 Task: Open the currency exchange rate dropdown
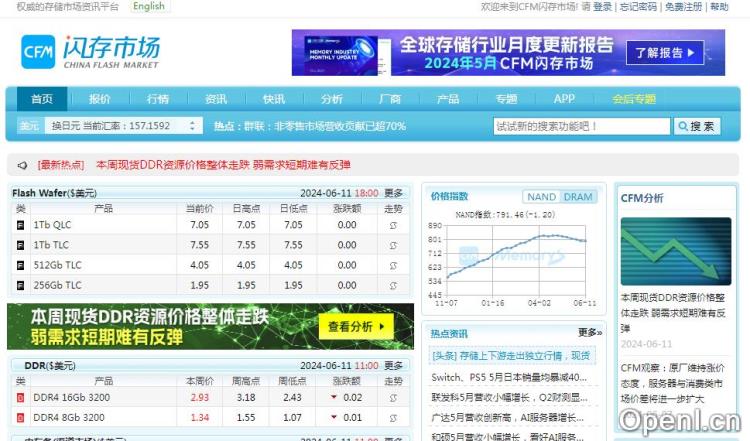pos(123,126)
